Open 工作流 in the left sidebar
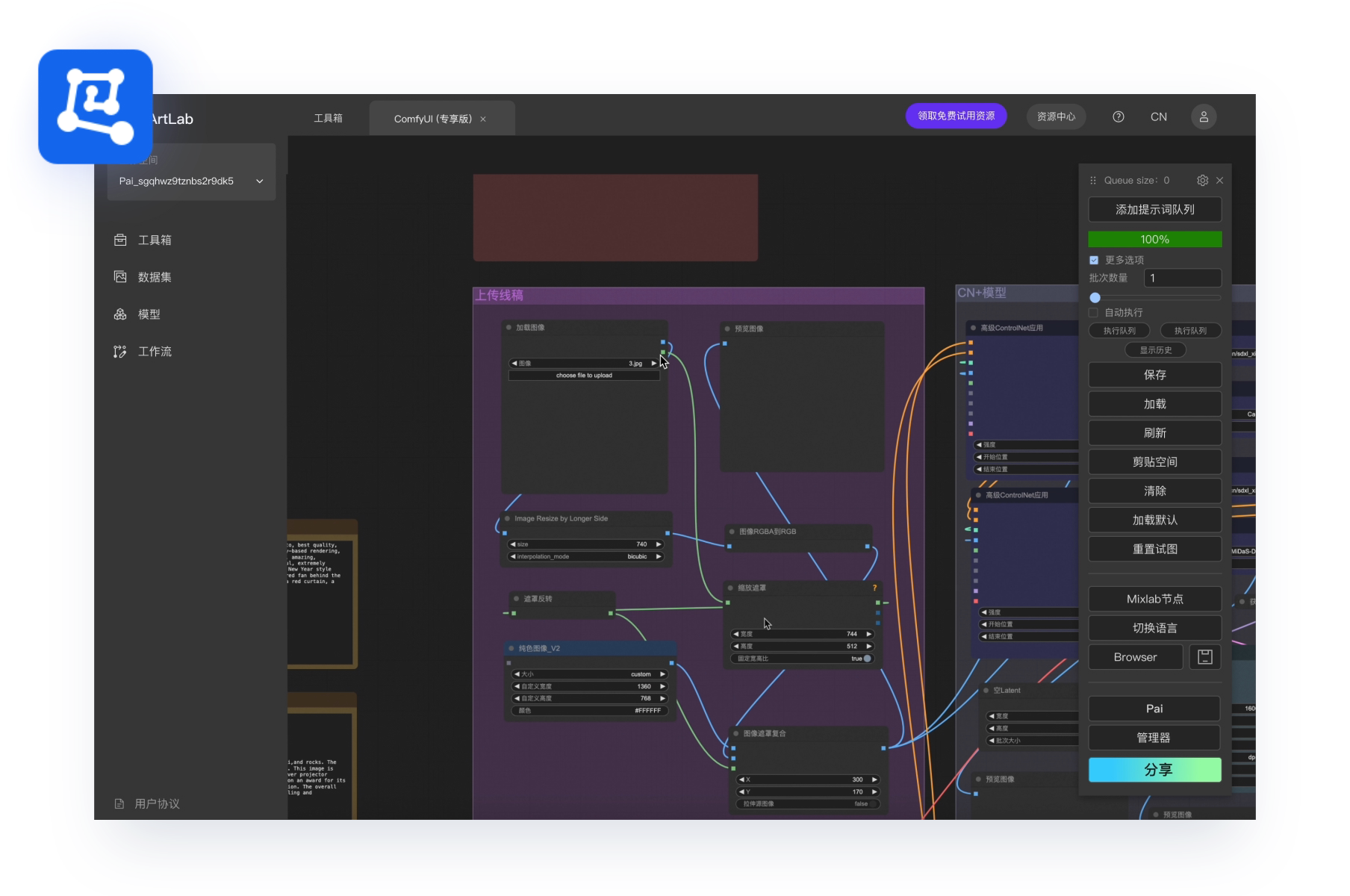 point(155,352)
